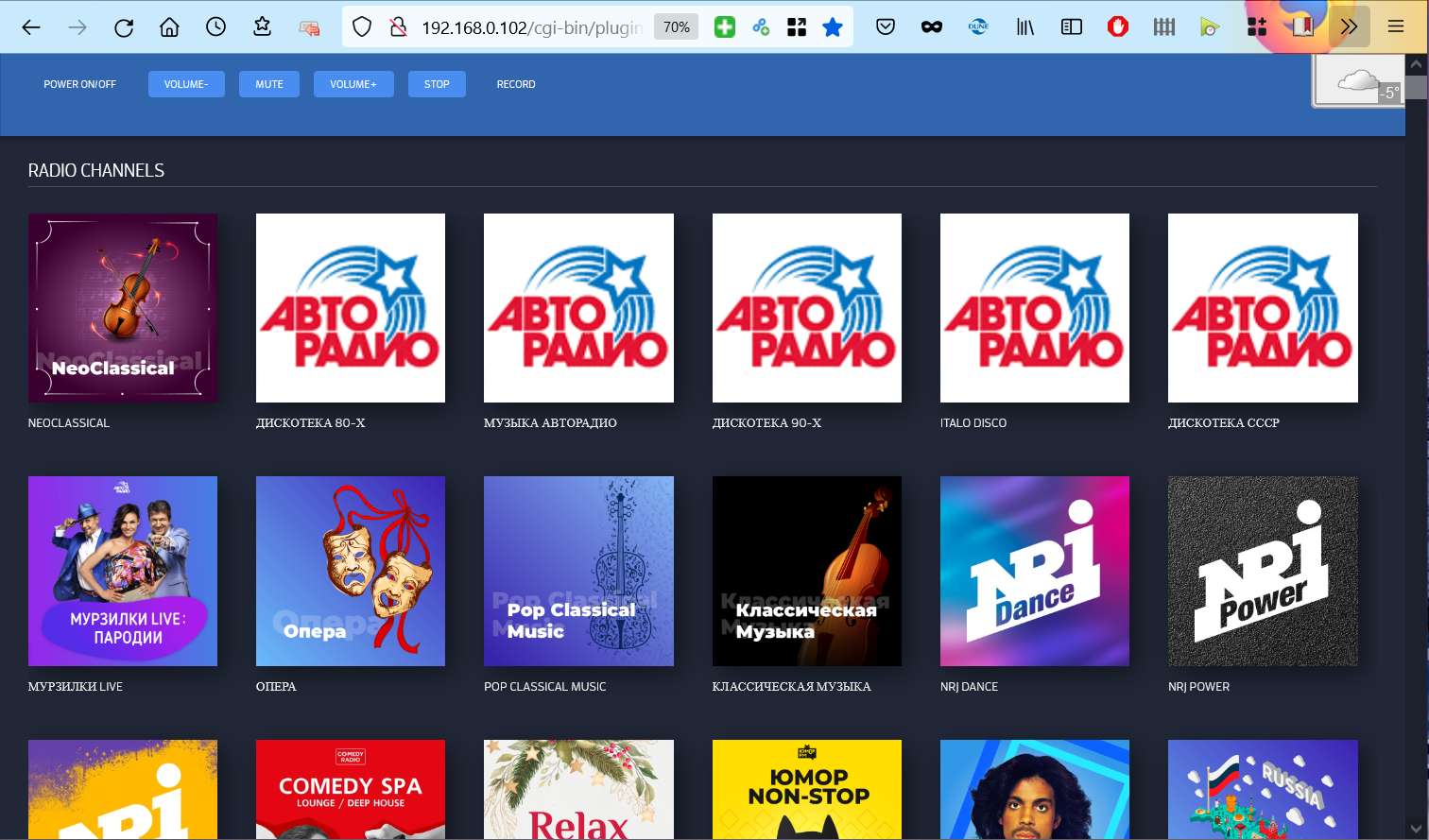Mute the radio playback
This screenshot has width=1429, height=840.
pyautogui.click(x=269, y=84)
